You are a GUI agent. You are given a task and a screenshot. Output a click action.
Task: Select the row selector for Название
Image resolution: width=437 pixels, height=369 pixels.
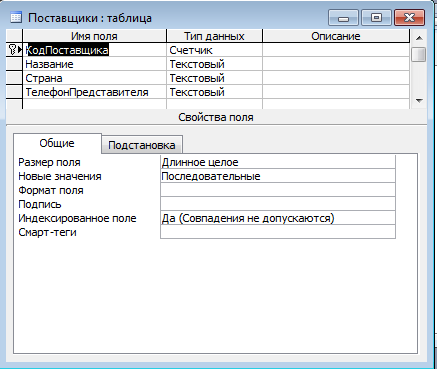click(x=14, y=64)
